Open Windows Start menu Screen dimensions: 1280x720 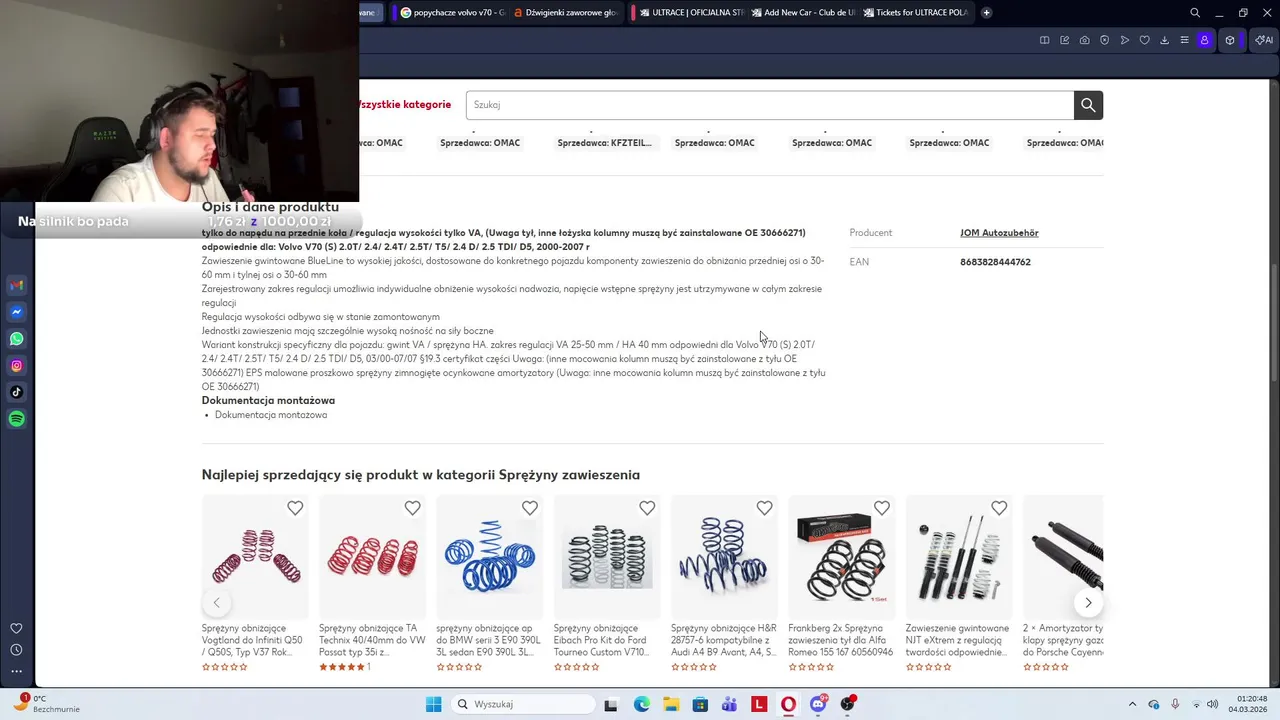(x=433, y=704)
